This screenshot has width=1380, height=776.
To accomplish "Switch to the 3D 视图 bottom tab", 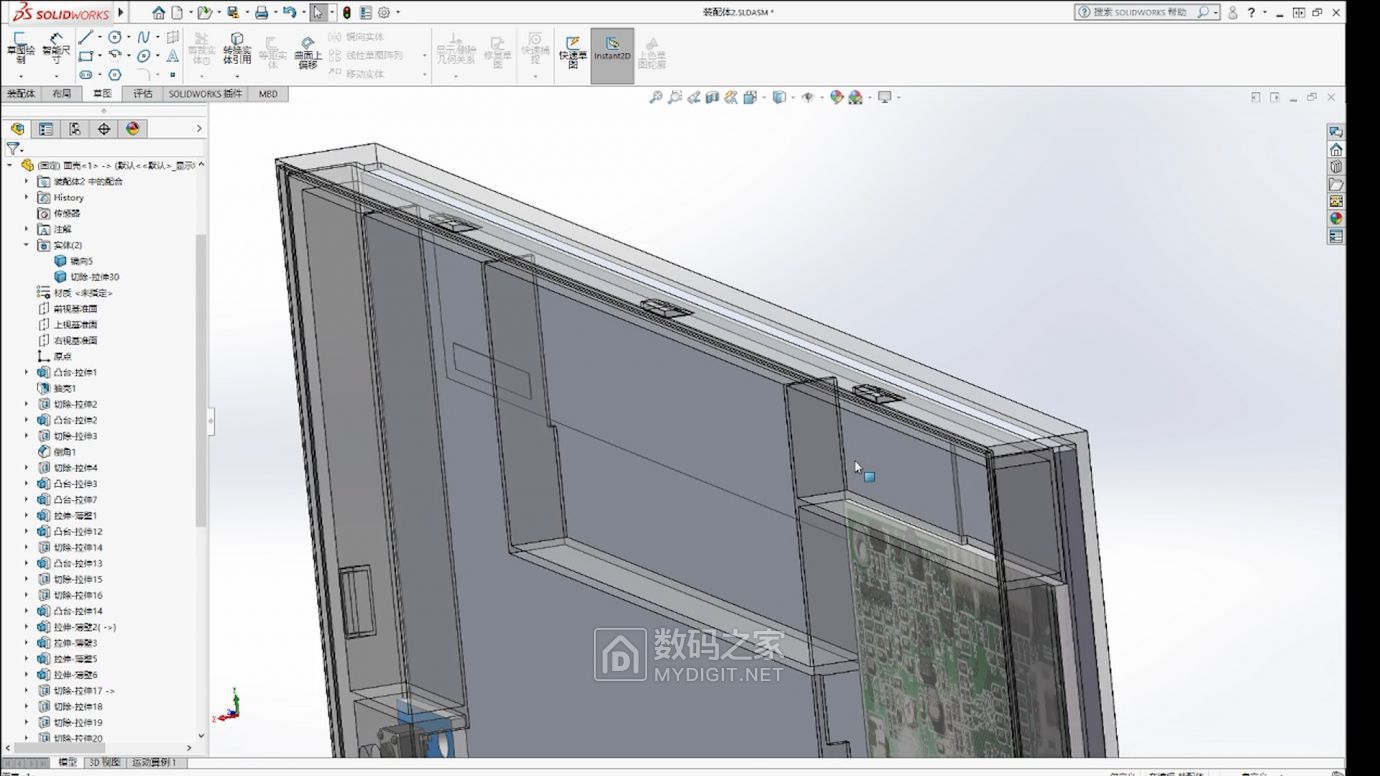I will click(x=103, y=762).
